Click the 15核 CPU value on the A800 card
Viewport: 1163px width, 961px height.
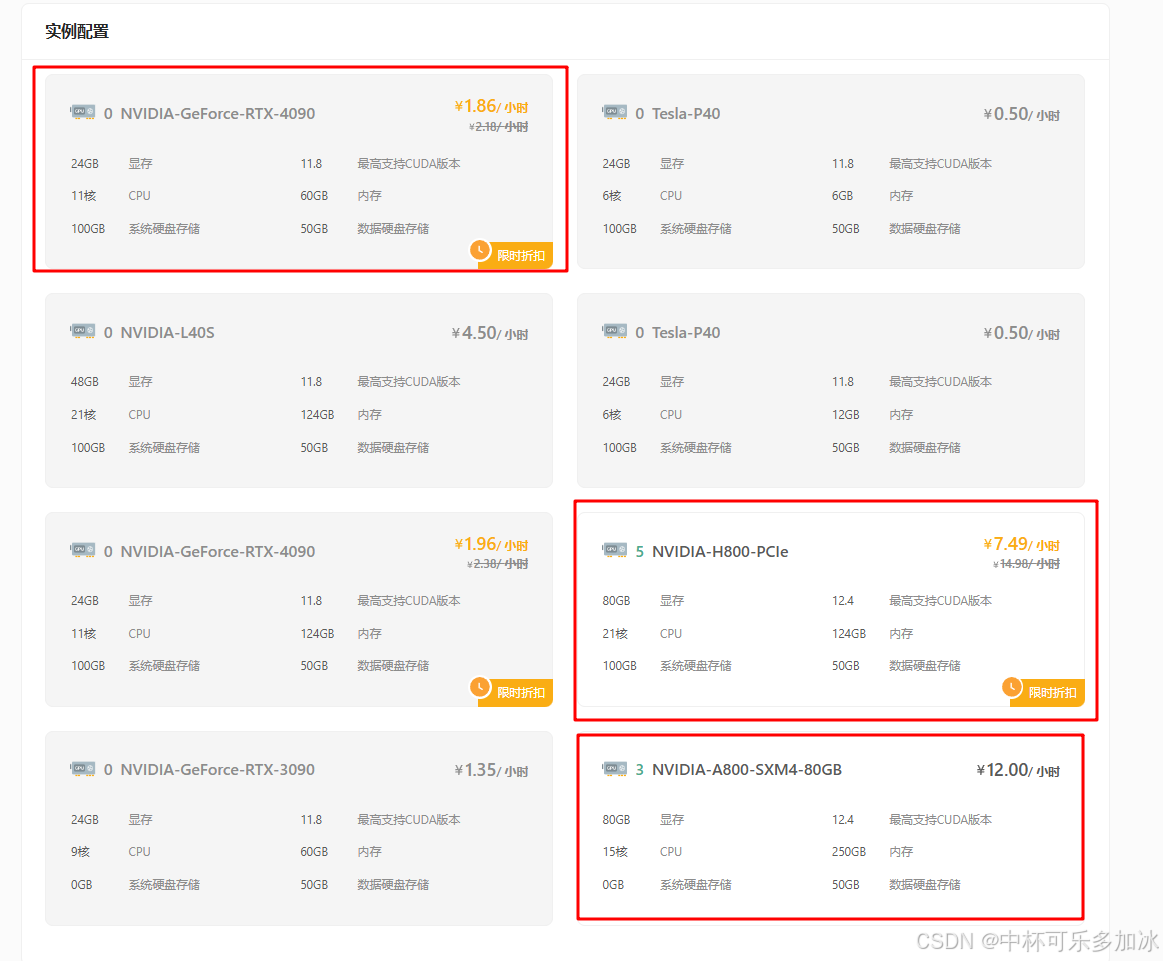point(615,852)
